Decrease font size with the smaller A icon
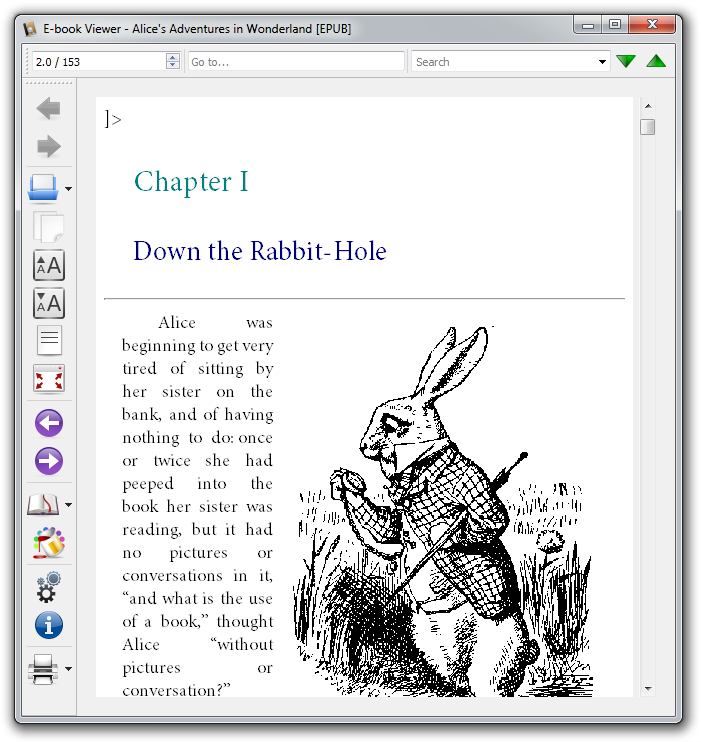Screen dimensions: 701x742 pyautogui.click(x=49, y=303)
